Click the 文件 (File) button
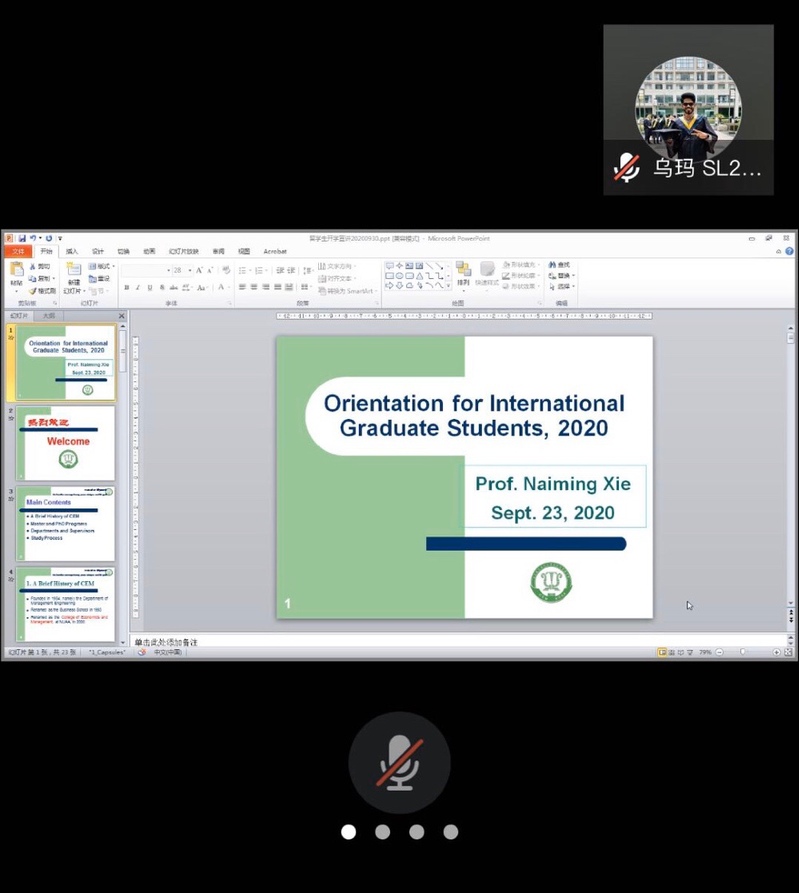Viewport: 799px width, 893px height. [x=17, y=252]
